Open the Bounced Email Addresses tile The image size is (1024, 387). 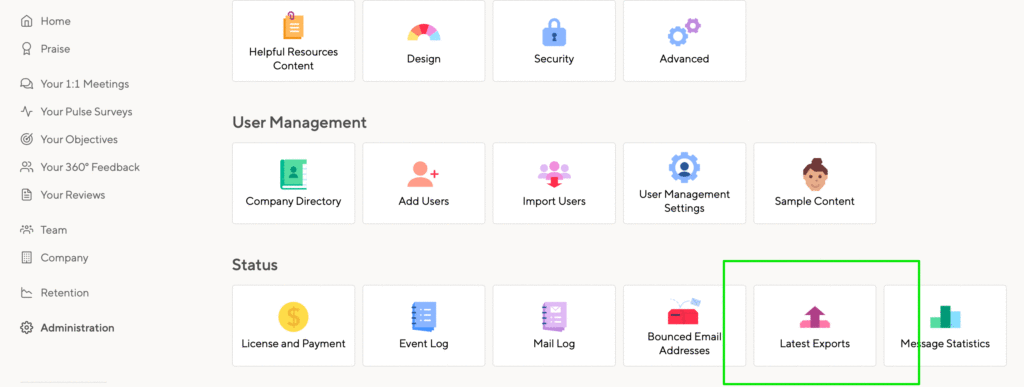point(684,326)
